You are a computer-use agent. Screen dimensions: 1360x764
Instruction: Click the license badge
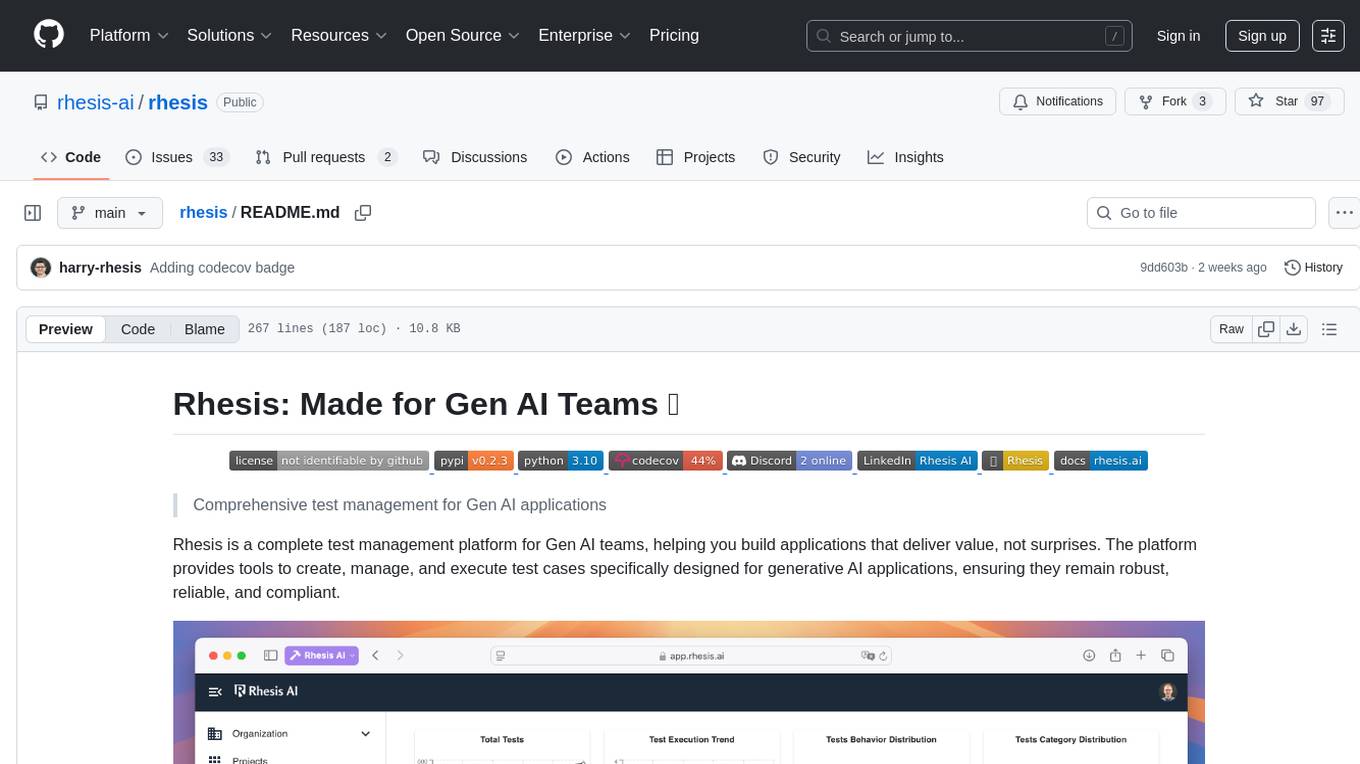[x=329, y=461]
